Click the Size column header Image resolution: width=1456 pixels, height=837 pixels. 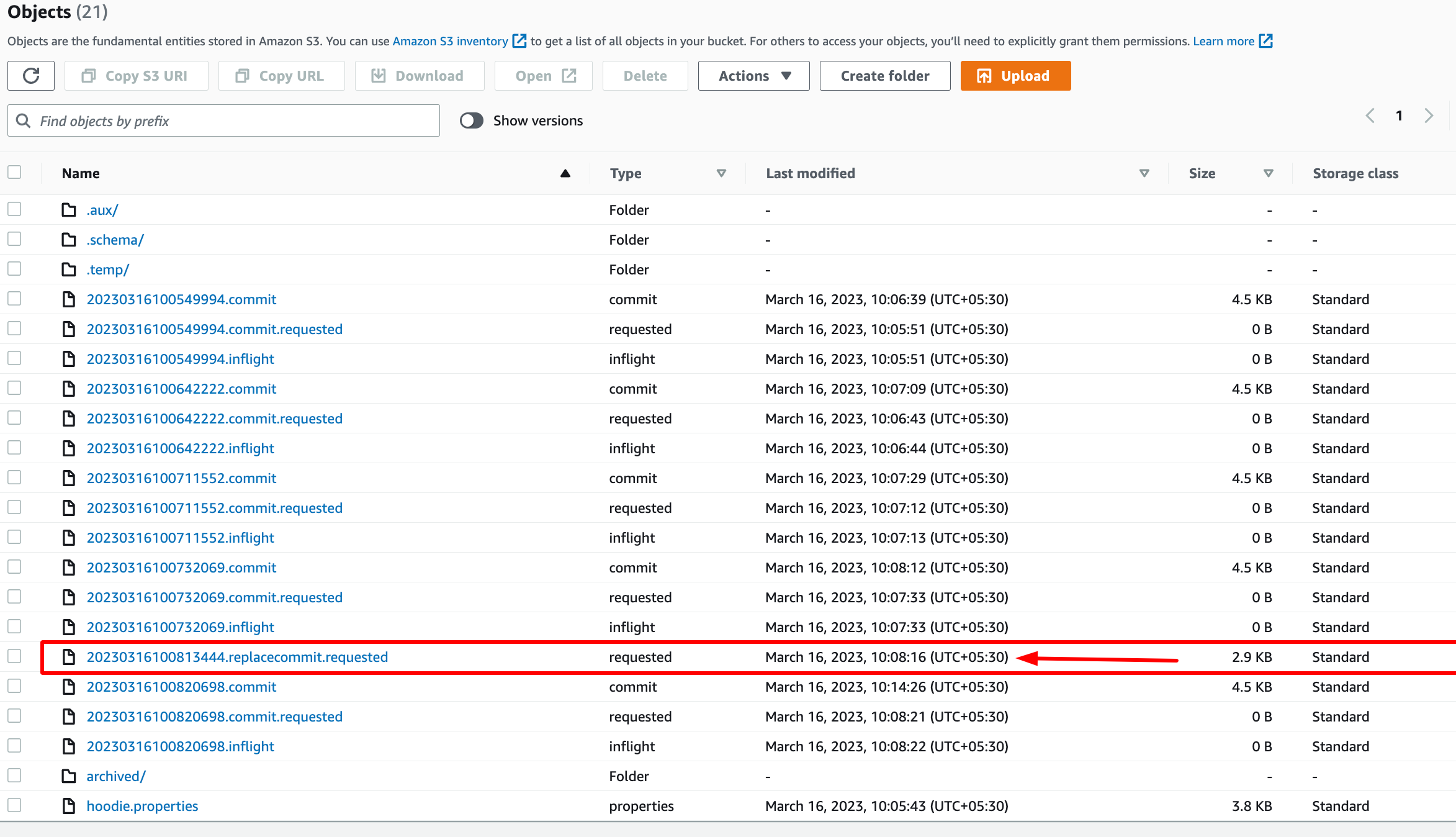coord(1202,173)
